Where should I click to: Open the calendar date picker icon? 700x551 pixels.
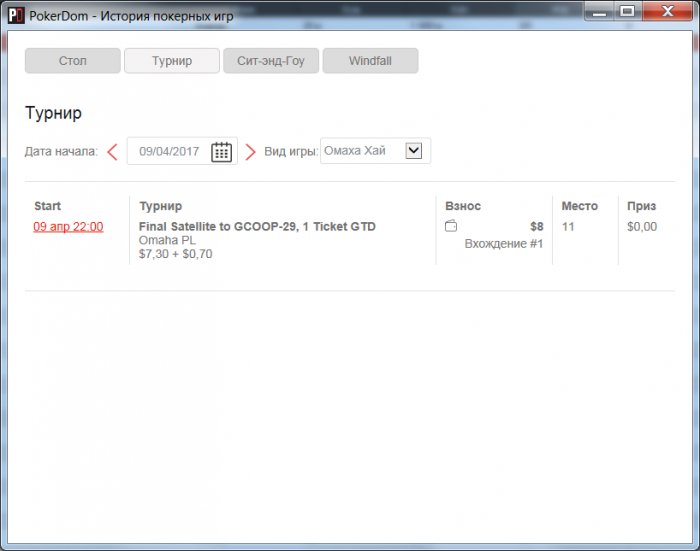221,152
